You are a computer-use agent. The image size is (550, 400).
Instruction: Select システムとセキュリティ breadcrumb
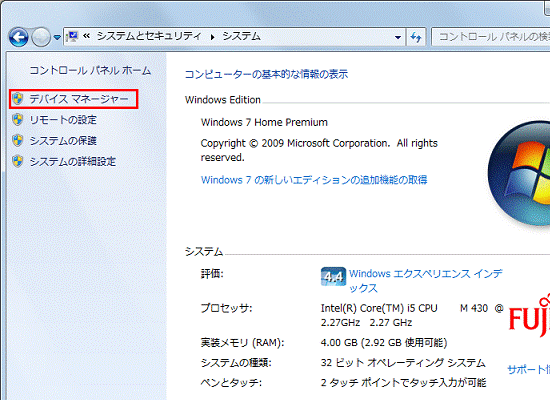(x=149, y=36)
